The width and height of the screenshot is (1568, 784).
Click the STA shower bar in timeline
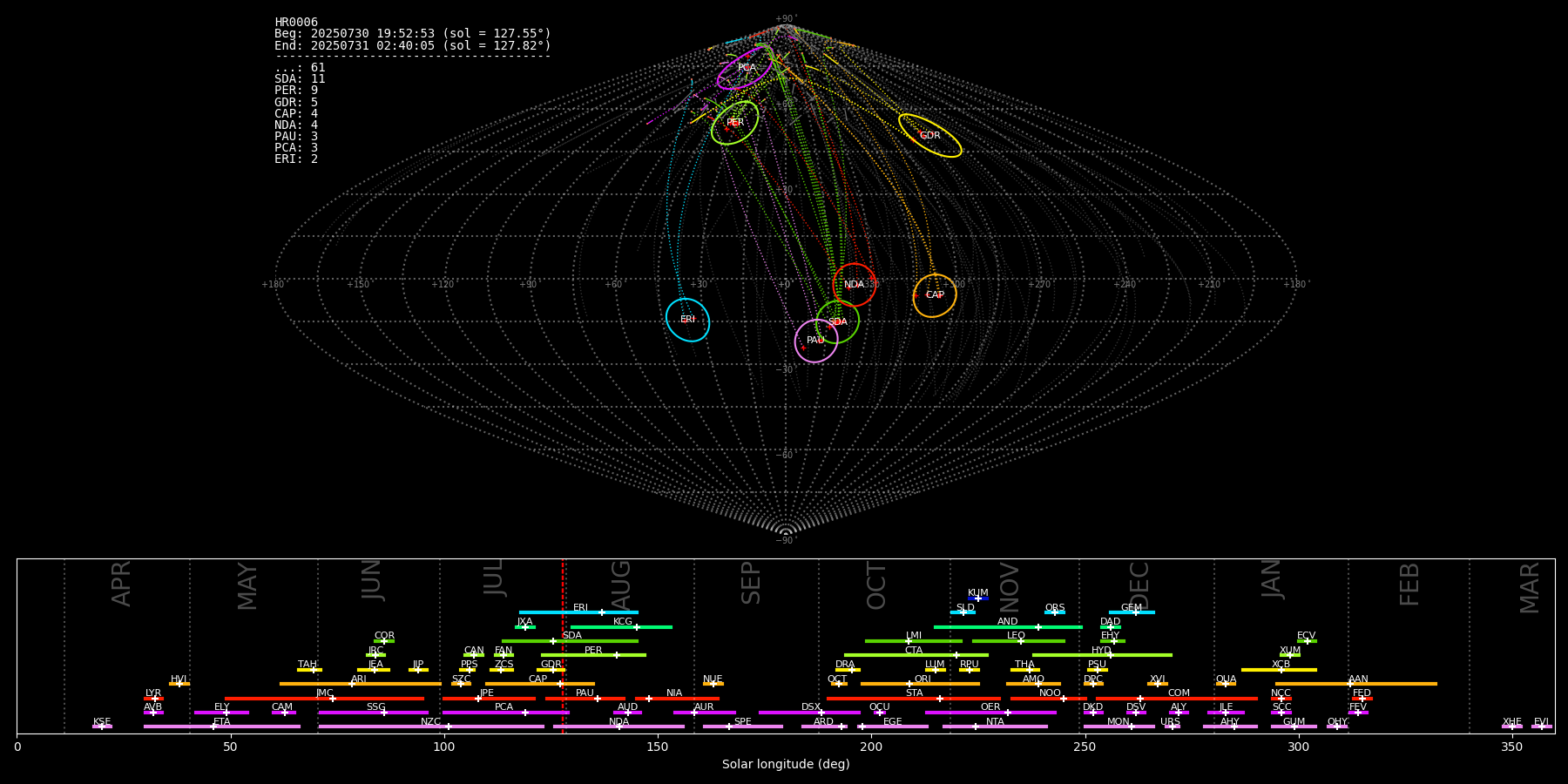tap(914, 699)
